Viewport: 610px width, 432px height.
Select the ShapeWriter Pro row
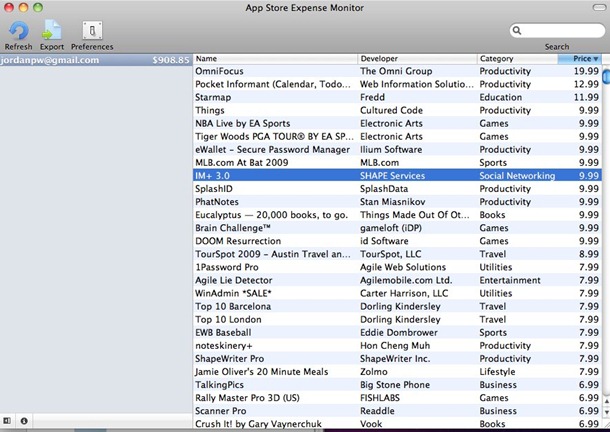click(x=397, y=358)
